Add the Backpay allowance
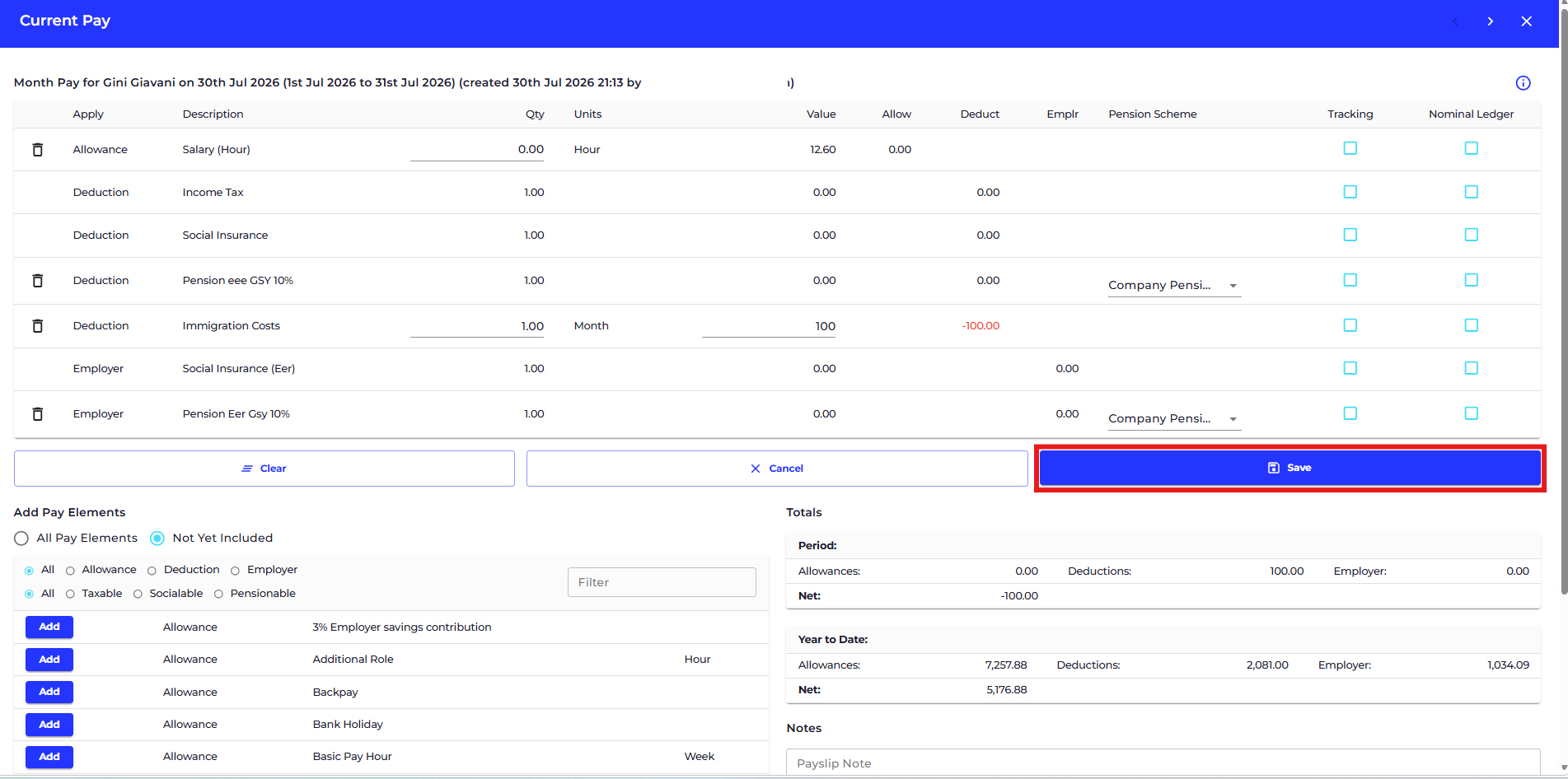The height and width of the screenshot is (779, 1568). [49, 692]
